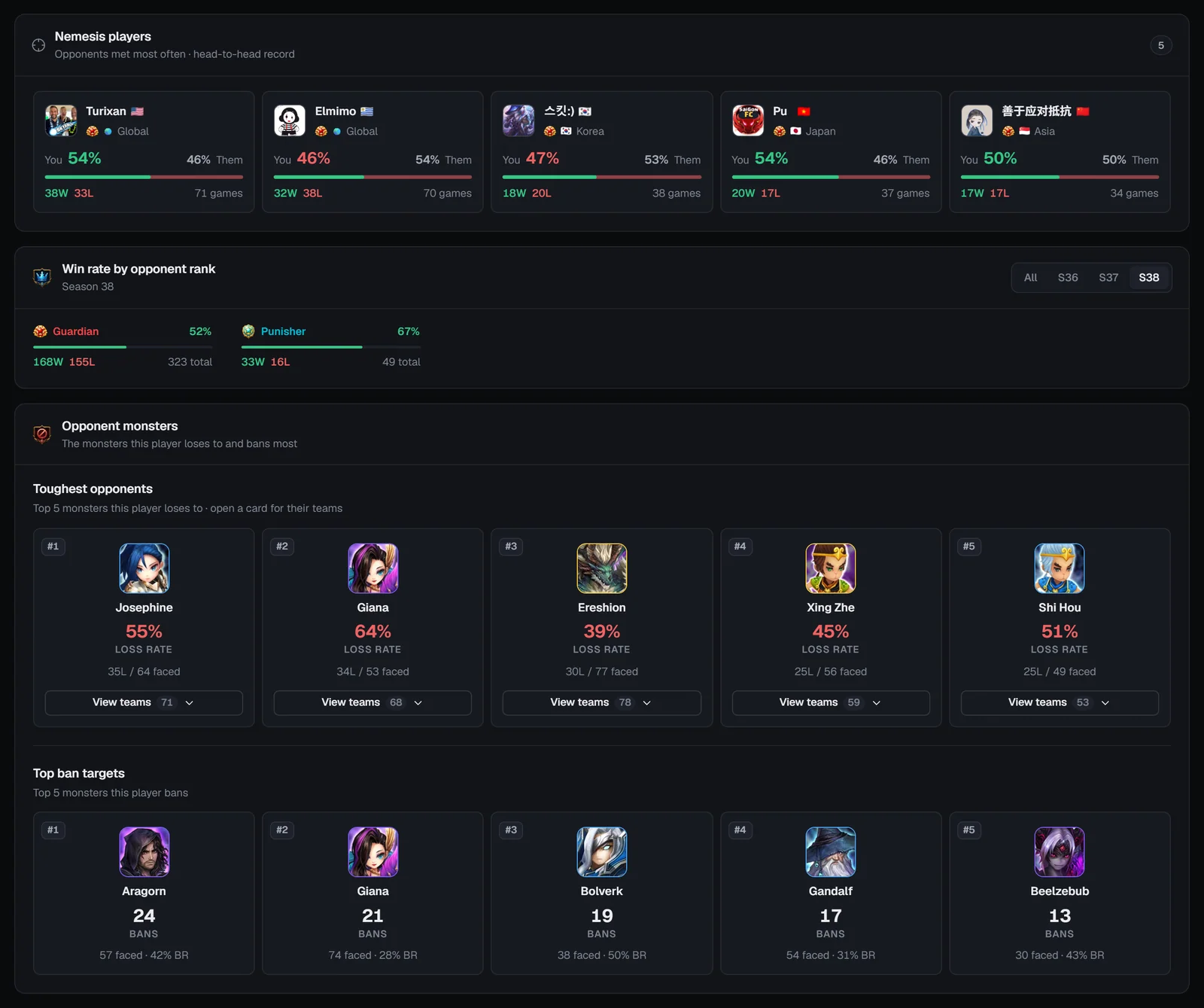The width and height of the screenshot is (1204, 1008).
Task: Click the Punisher rank icon
Action: tap(248, 331)
